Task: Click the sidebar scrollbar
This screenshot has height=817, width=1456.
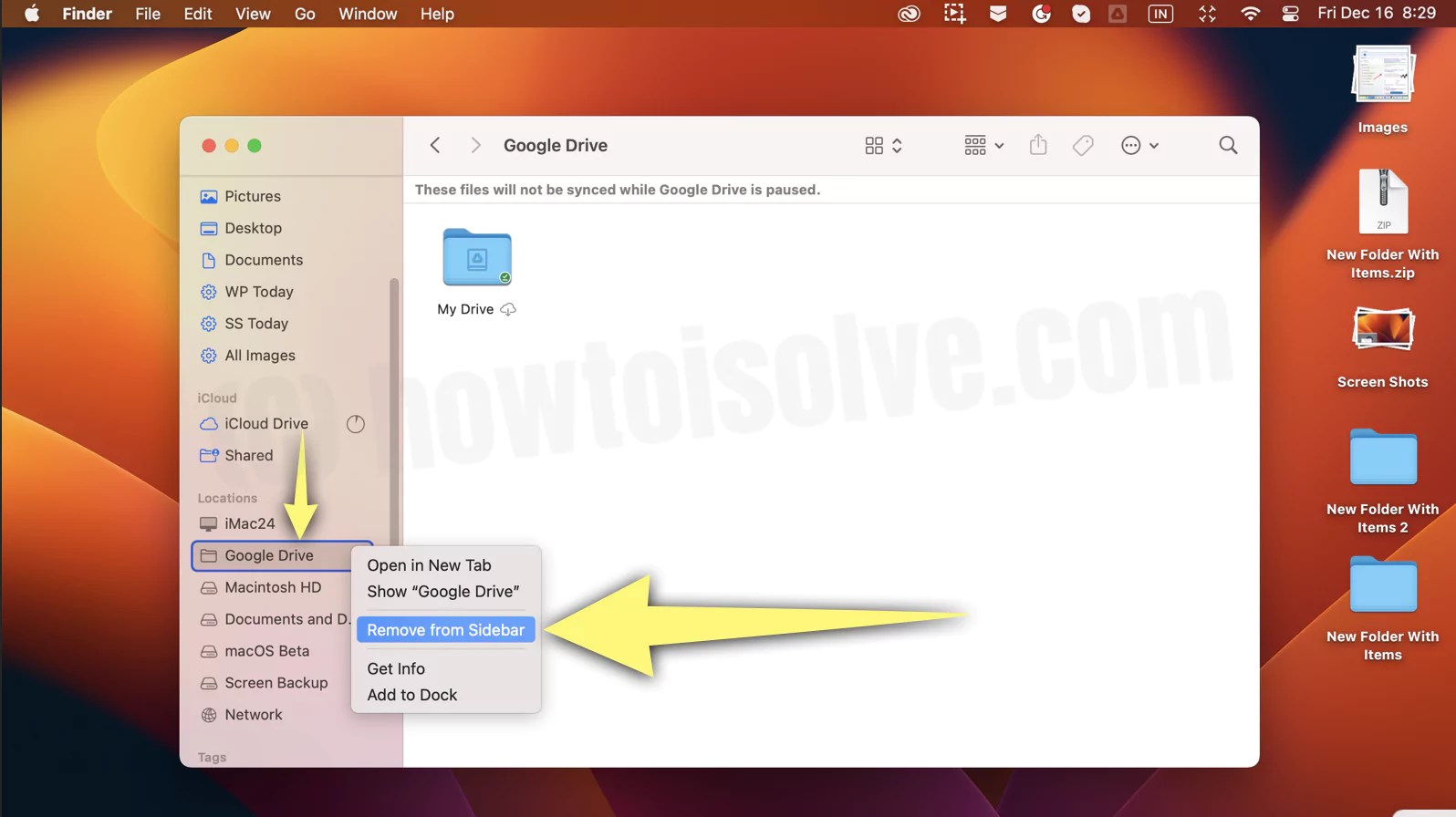Action: (394, 410)
